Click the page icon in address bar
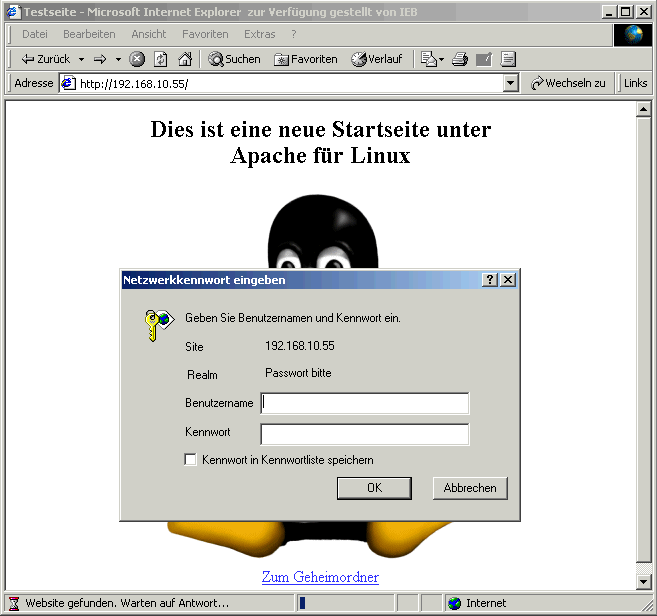The image size is (657, 616). 68,83
